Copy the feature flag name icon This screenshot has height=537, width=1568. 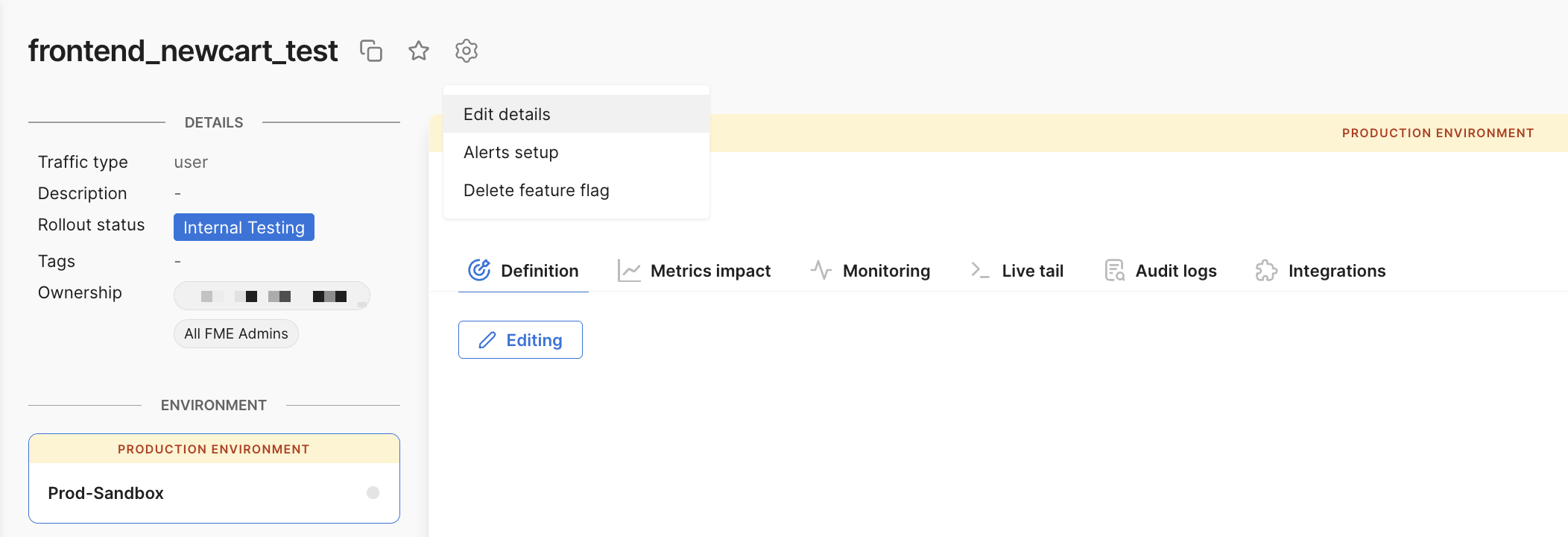click(371, 51)
